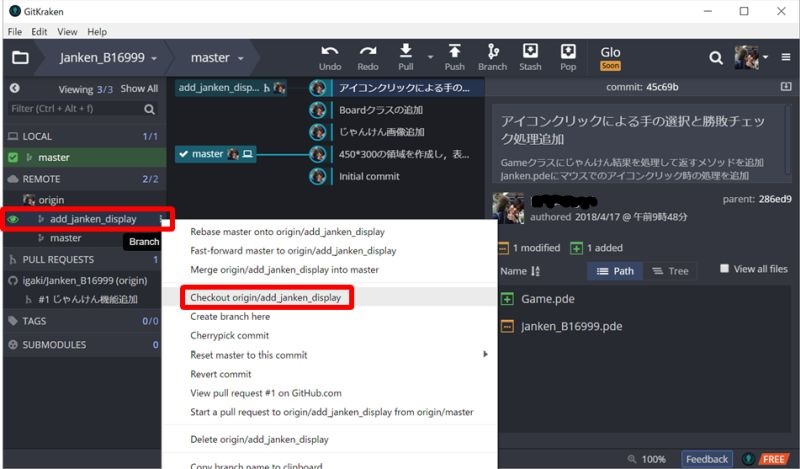Toggle the green checkbox on local master
This screenshot has height=469, width=800.
pos(13,157)
